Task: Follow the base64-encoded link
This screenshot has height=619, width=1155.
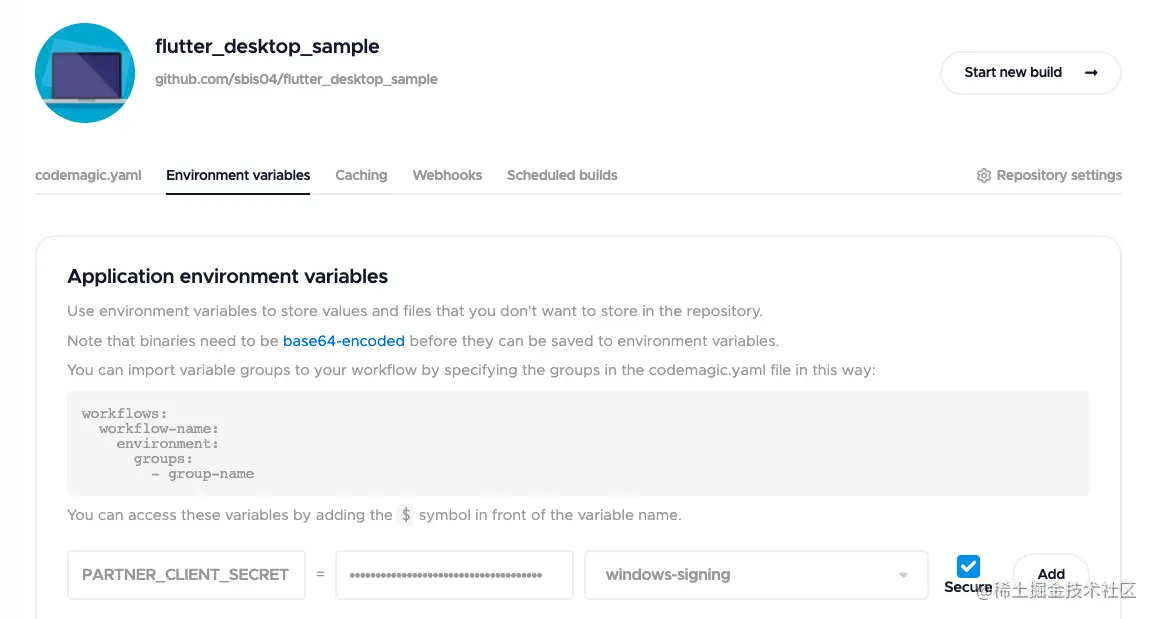Action: (344, 341)
